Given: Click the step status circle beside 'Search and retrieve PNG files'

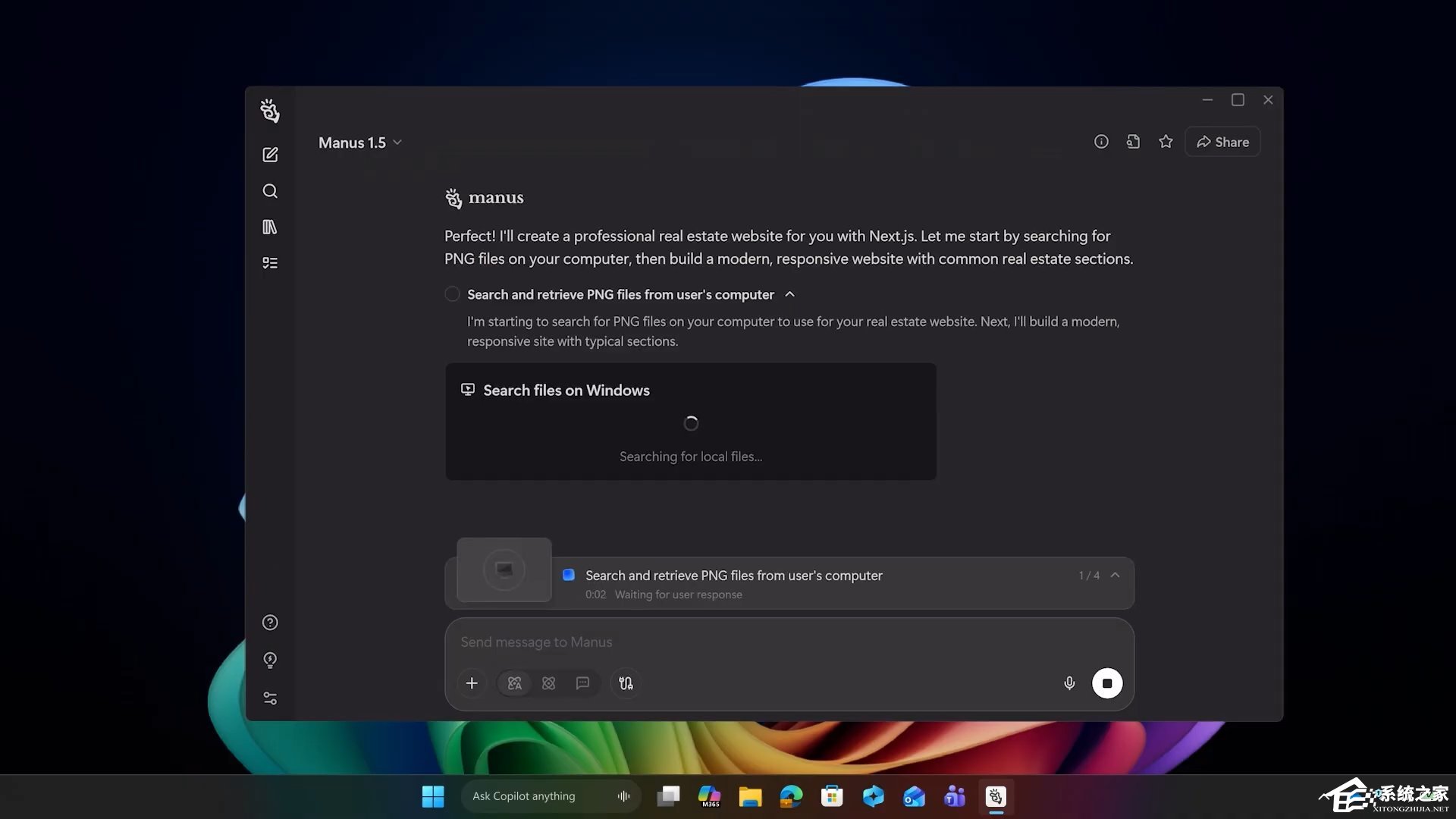Looking at the screenshot, I should 452,294.
